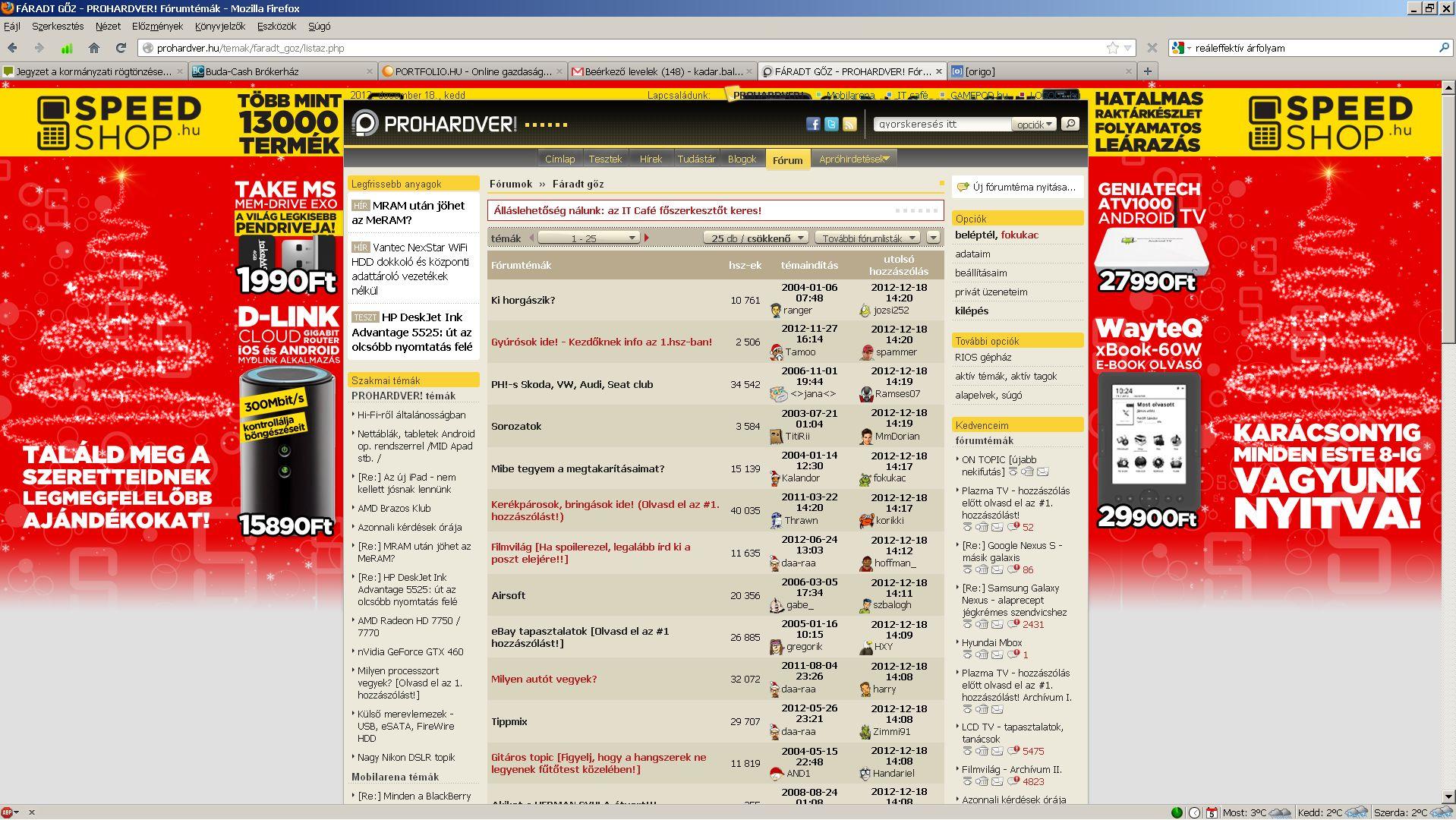Screen dimensions: 1456x820
Task: Switch to the PORTFOLIO.HU browser tab
Action: tap(473, 71)
